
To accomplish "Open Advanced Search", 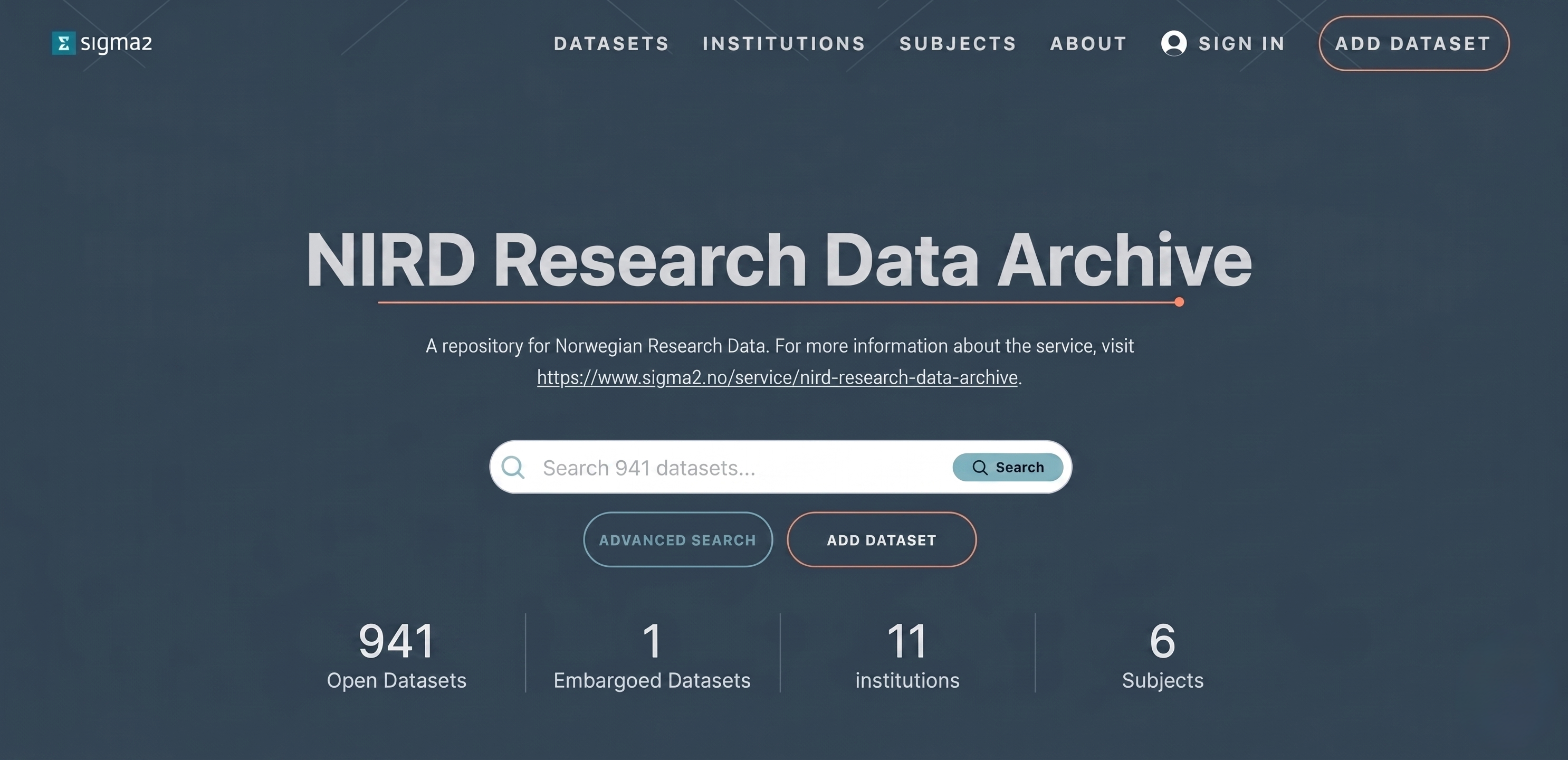I will (x=677, y=539).
